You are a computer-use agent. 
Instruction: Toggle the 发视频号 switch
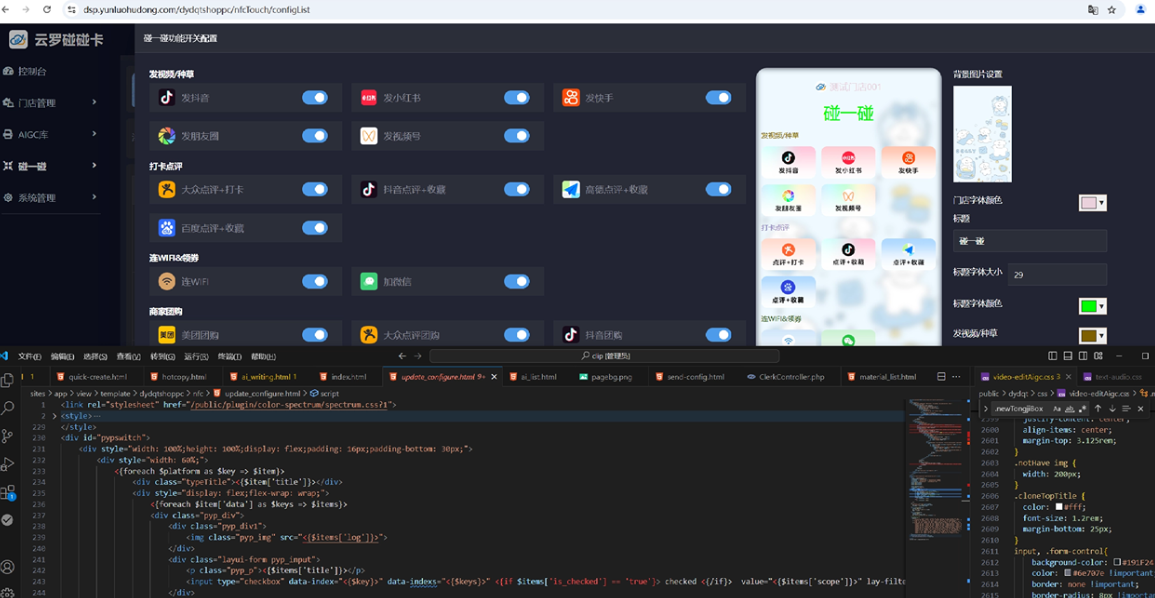click(x=516, y=136)
